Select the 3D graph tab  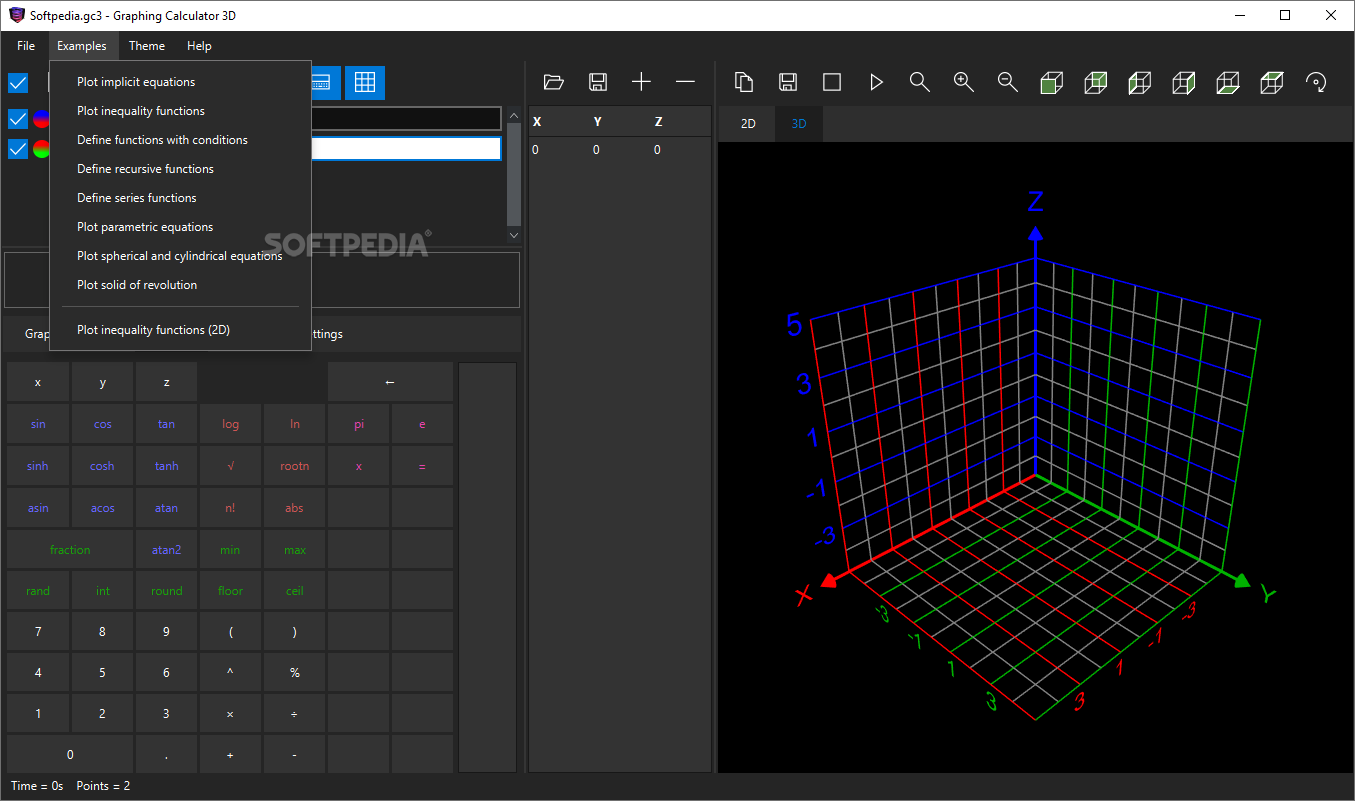pos(799,124)
